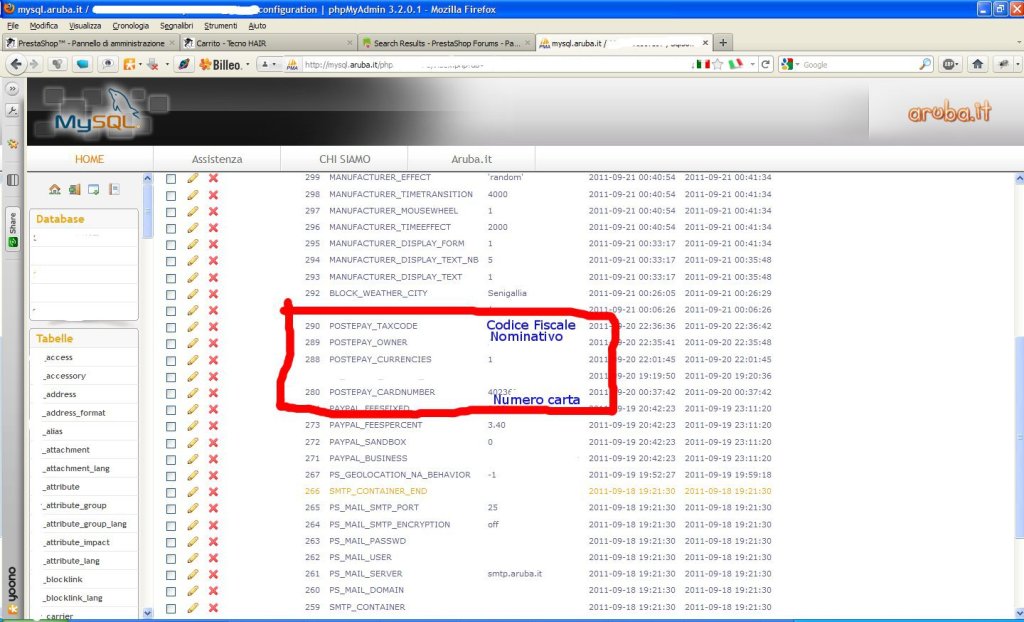Click the Aruba.it navigation link

pyautogui.click(x=472, y=159)
